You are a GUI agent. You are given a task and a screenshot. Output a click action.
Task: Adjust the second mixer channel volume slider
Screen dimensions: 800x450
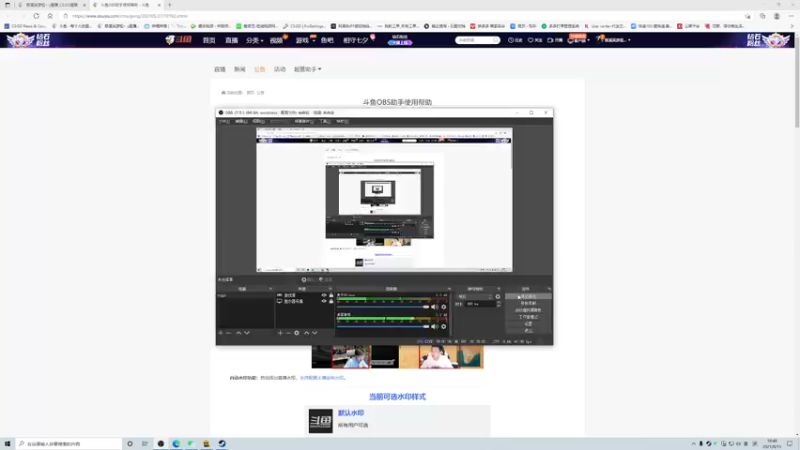tap(383, 327)
